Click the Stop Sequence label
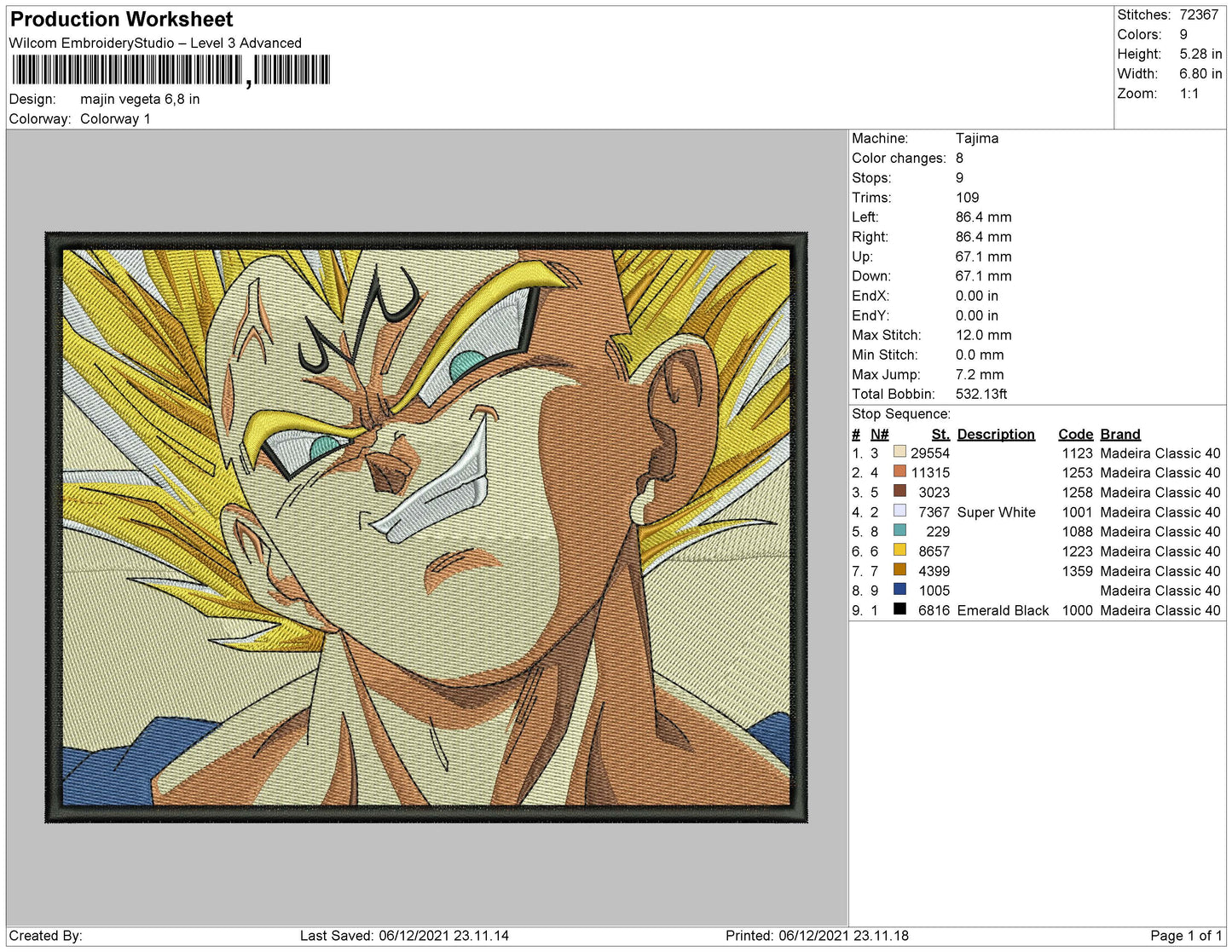Screen dimensions: 1232x952 click(x=900, y=414)
